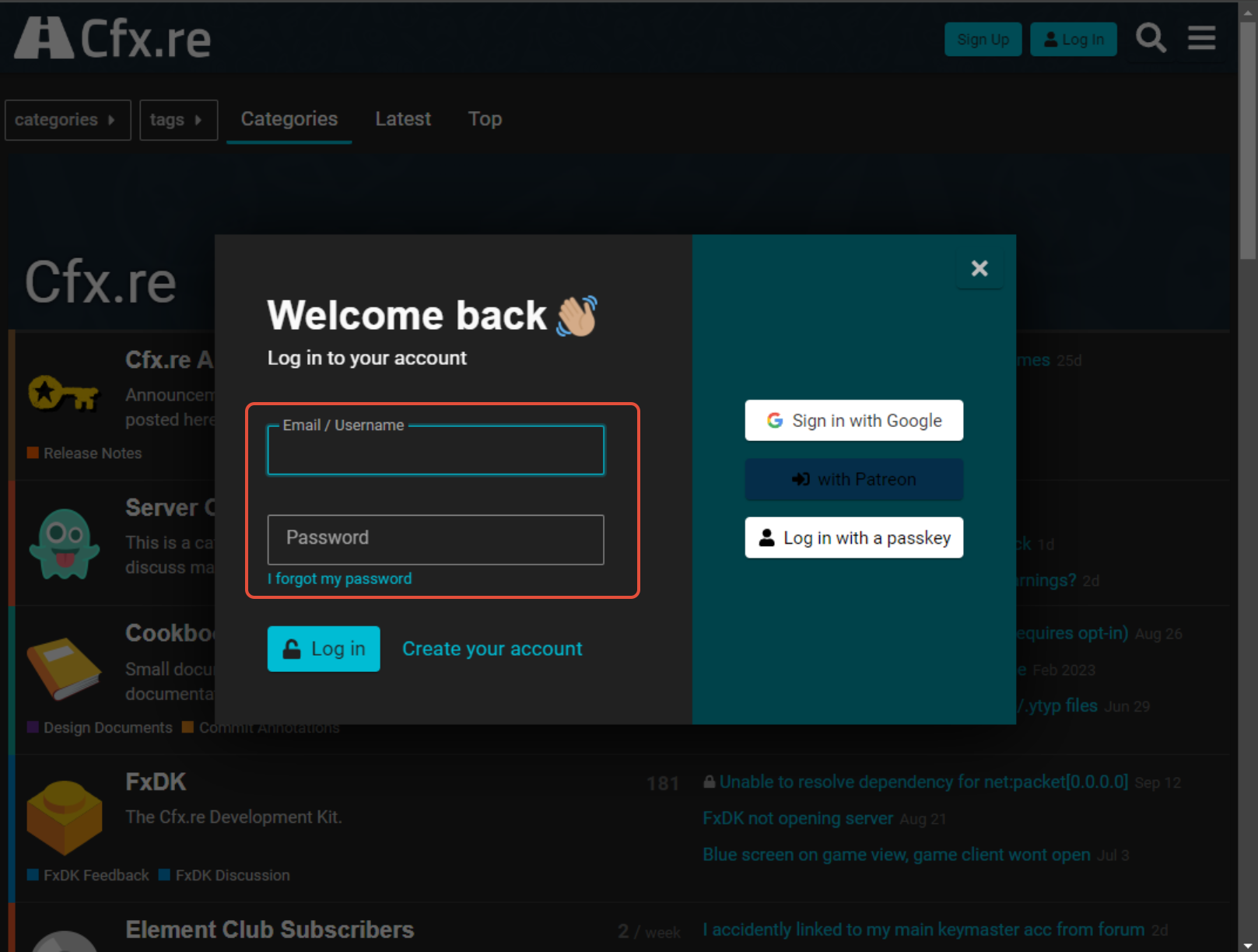This screenshot has width=1258, height=952.
Task: Choose Sign in with Google
Action: 854,421
